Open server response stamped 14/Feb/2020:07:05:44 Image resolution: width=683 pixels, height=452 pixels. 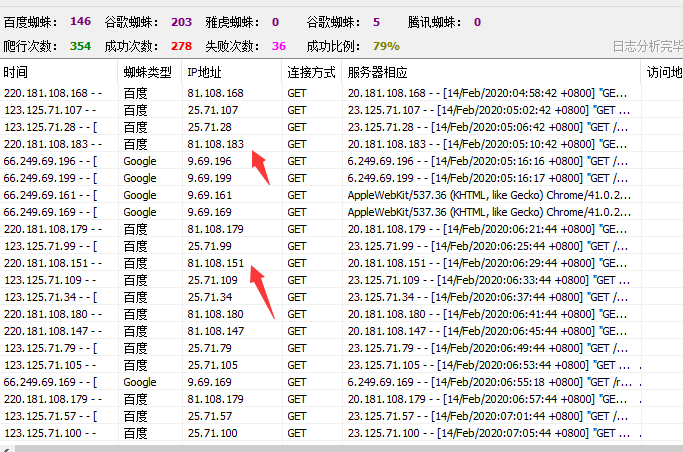[489, 433]
